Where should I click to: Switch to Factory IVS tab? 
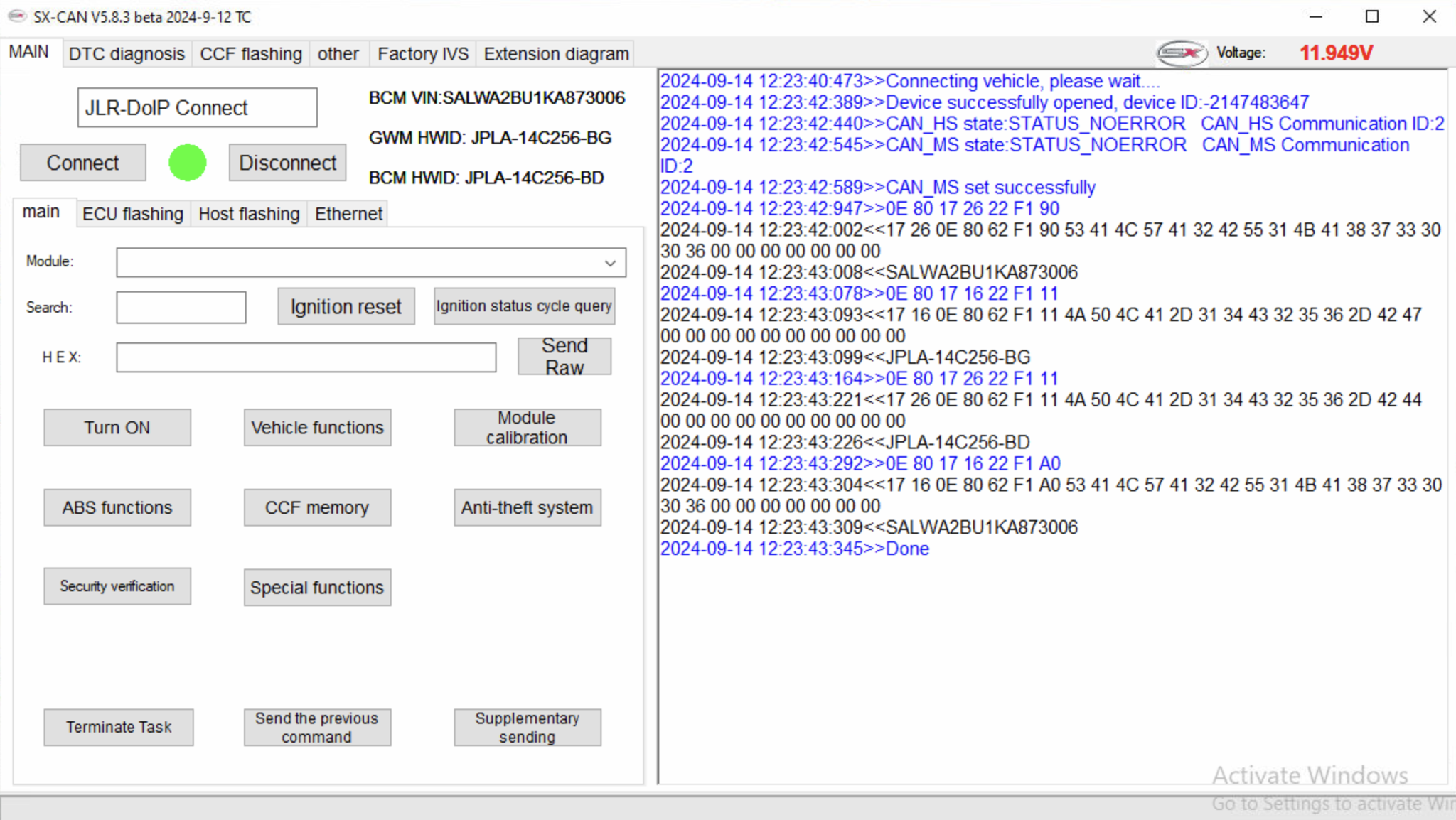click(423, 54)
